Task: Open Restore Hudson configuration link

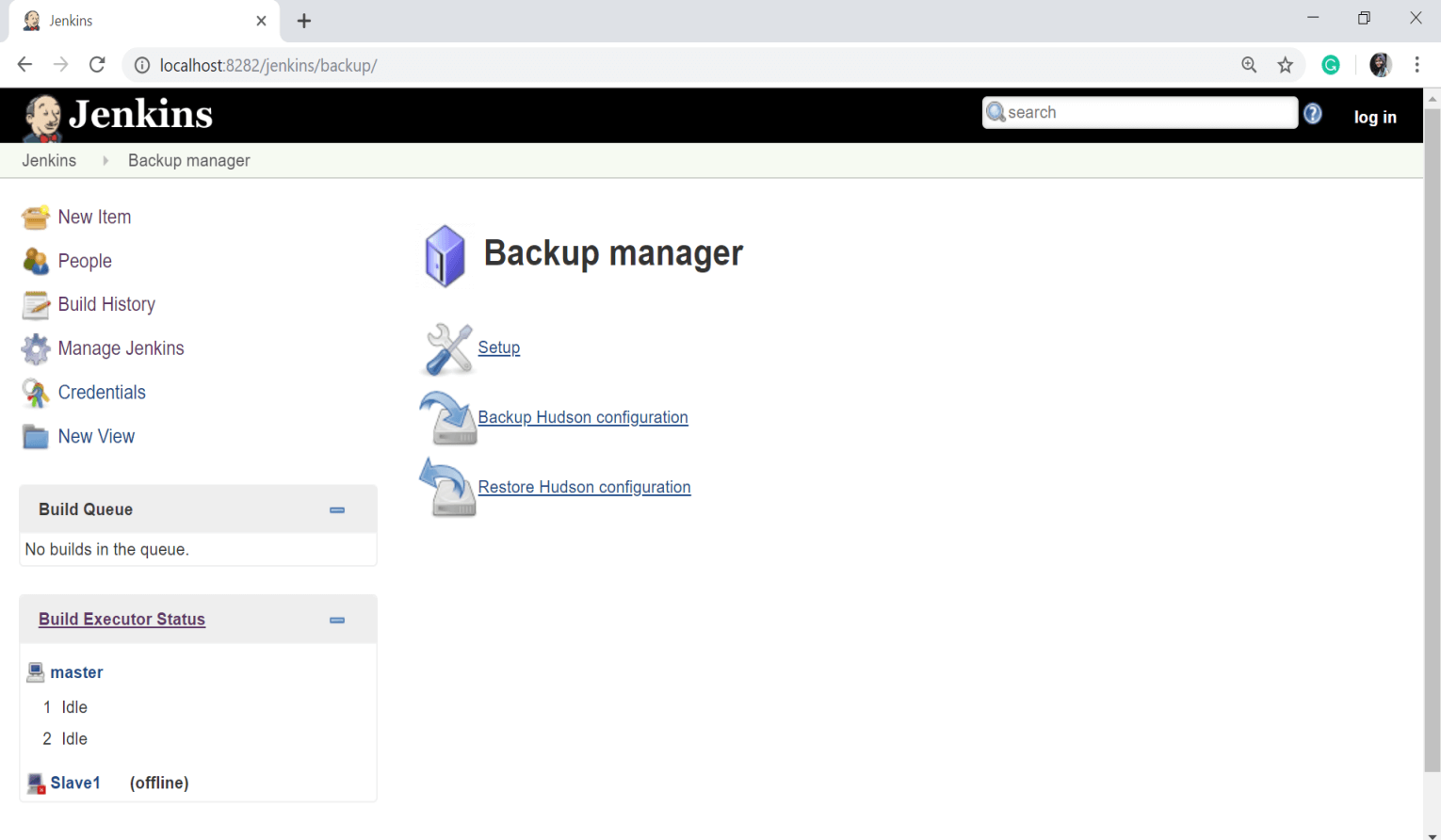Action: pos(585,487)
